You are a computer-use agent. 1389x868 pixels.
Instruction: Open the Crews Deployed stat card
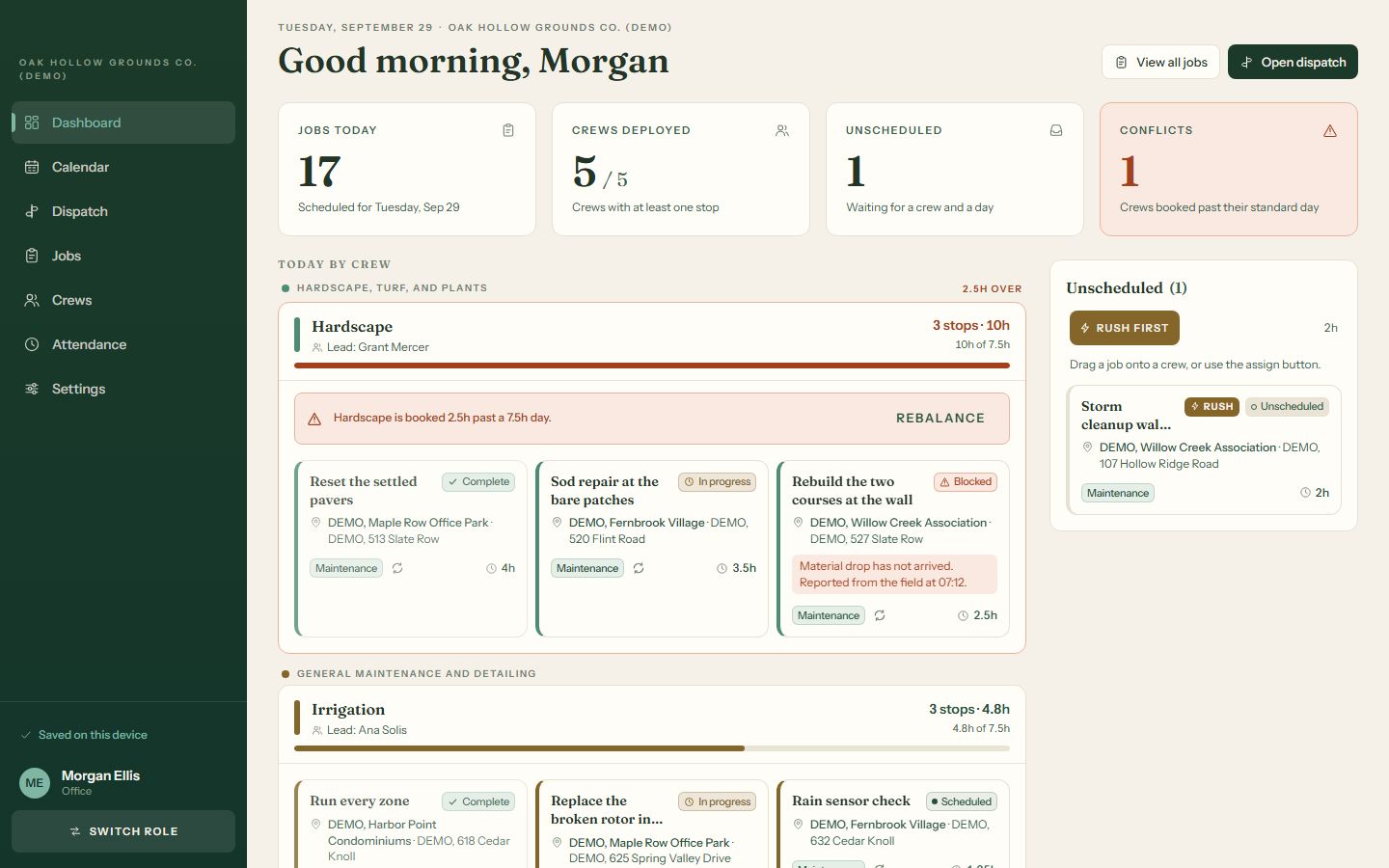pos(681,169)
